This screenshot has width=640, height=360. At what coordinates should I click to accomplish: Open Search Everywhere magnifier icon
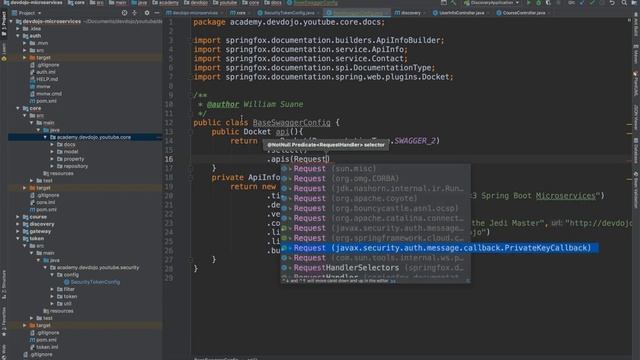[624, 3]
